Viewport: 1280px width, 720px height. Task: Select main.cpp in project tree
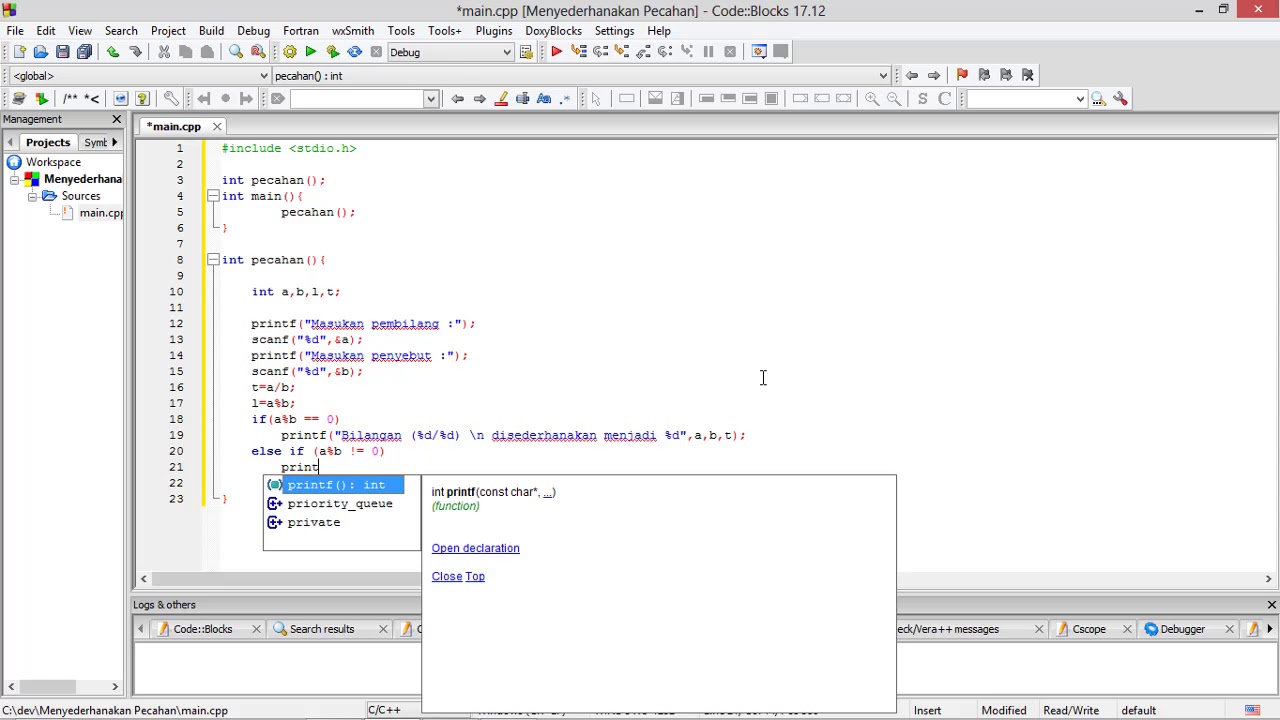100,213
